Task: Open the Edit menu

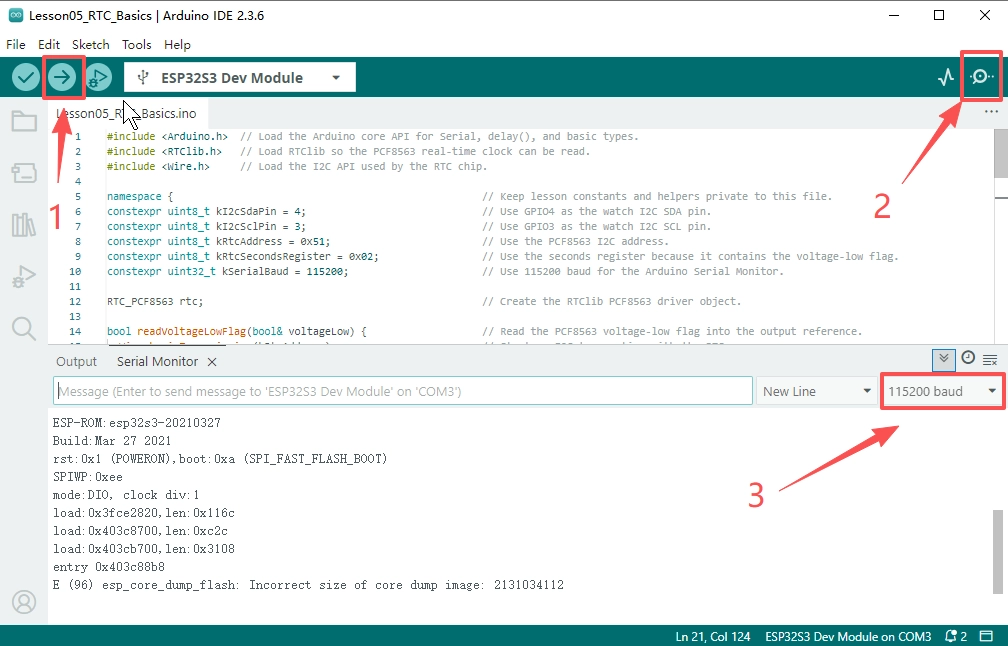Action: pos(49,44)
